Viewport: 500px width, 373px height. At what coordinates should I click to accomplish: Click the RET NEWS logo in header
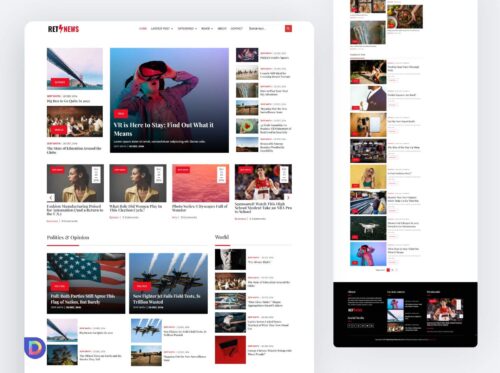(64, 29)
